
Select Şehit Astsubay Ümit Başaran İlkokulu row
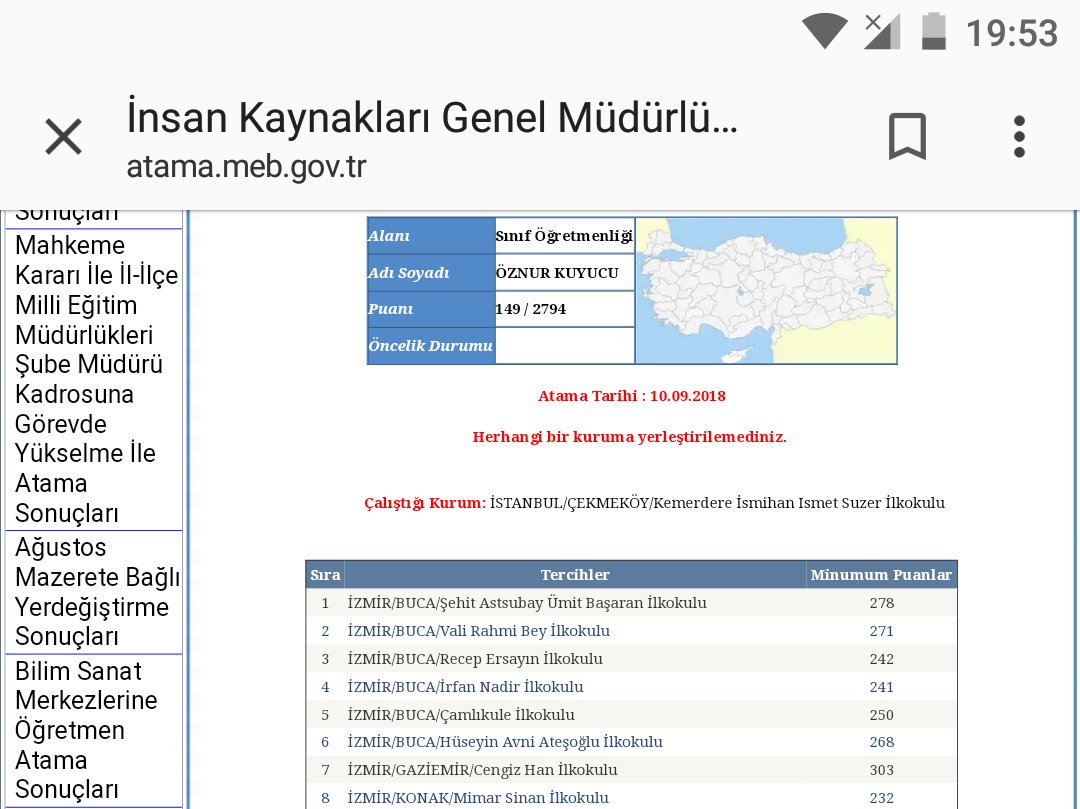click(x=632, y=603)
